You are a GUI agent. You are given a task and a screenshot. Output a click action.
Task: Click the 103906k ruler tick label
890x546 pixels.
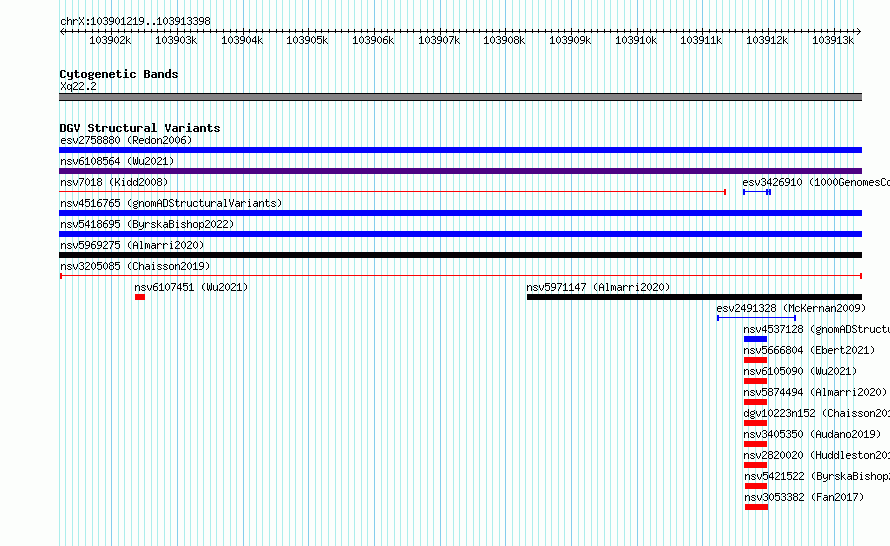point(373,40)
